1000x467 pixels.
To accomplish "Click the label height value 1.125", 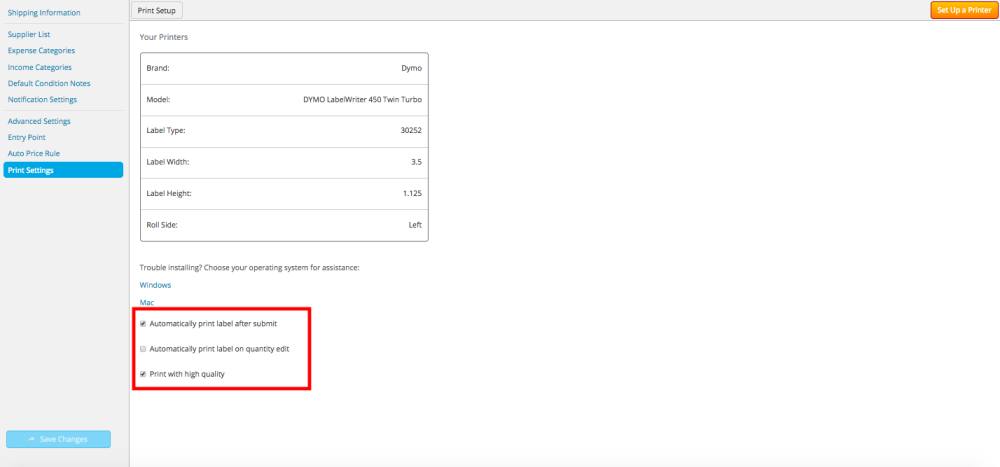I will [413, 193].
